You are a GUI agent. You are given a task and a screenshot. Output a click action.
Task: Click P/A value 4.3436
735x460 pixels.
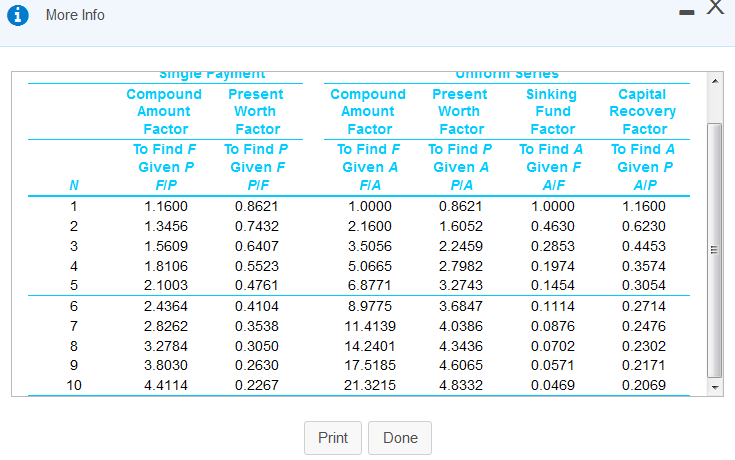(461, 346)
